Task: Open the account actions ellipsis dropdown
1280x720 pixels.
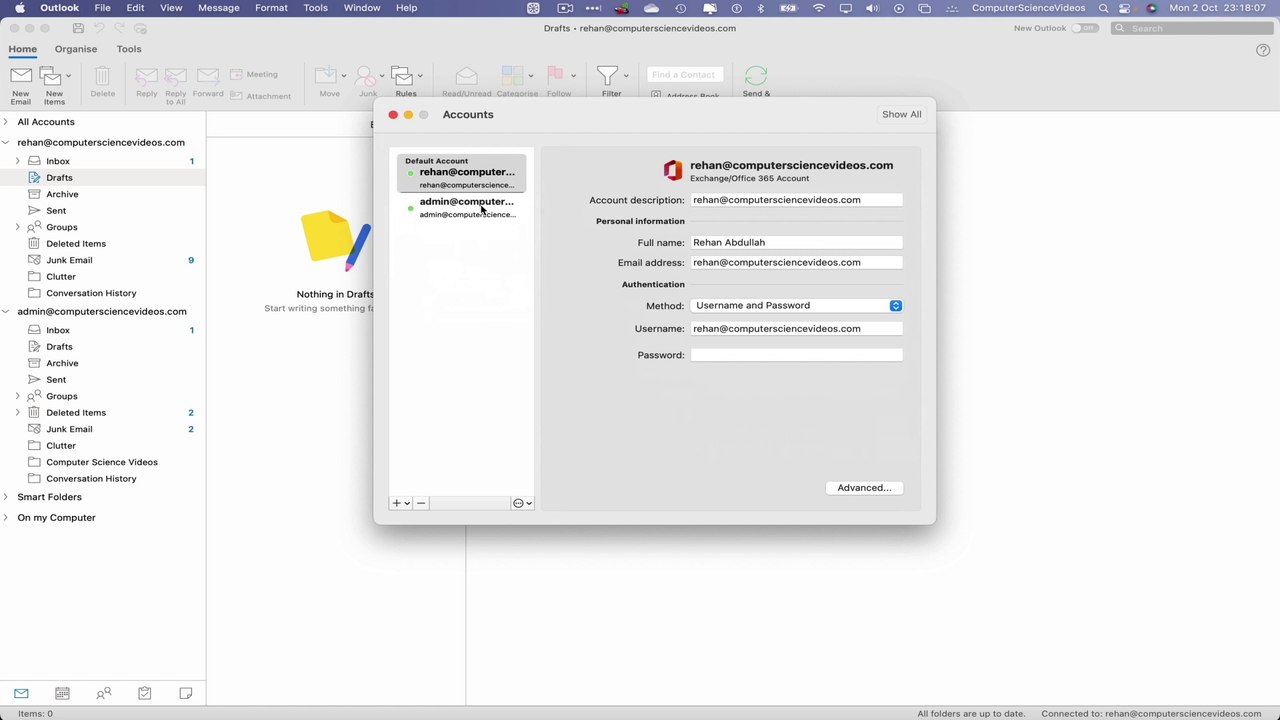Action: pos(522,503)
